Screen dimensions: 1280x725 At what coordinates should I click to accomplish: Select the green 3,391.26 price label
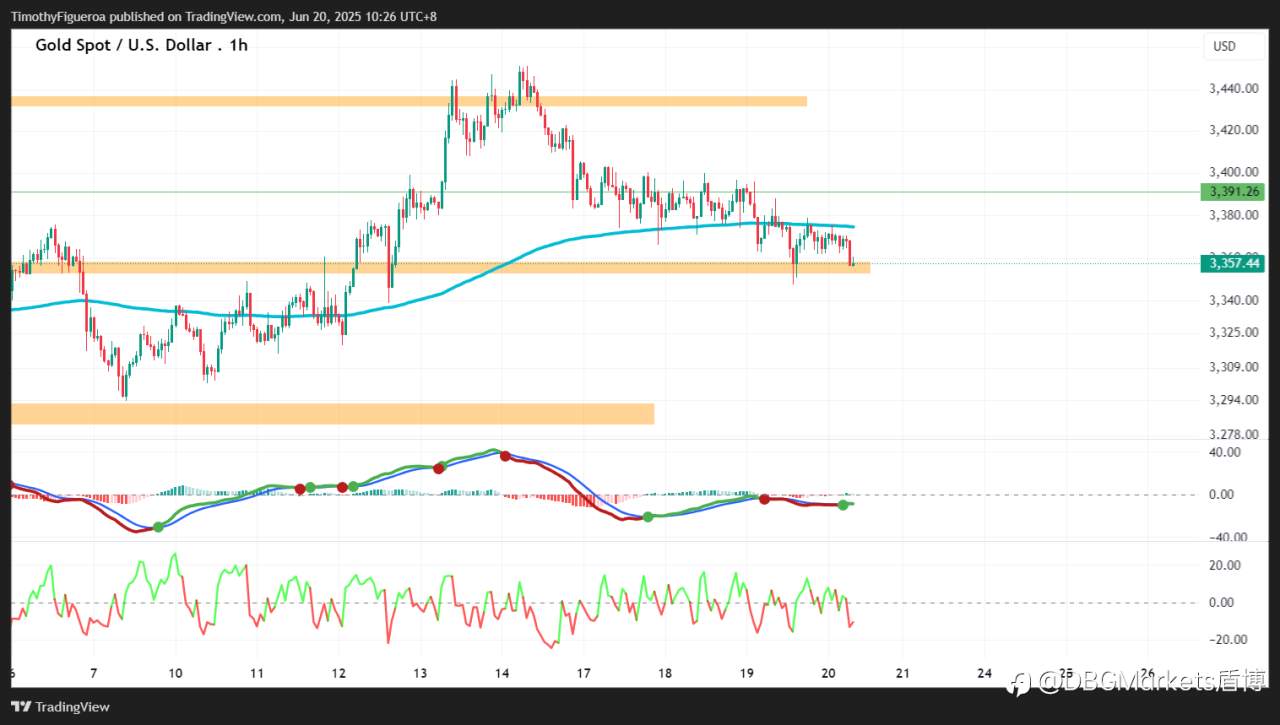(x=1233, y=192)
